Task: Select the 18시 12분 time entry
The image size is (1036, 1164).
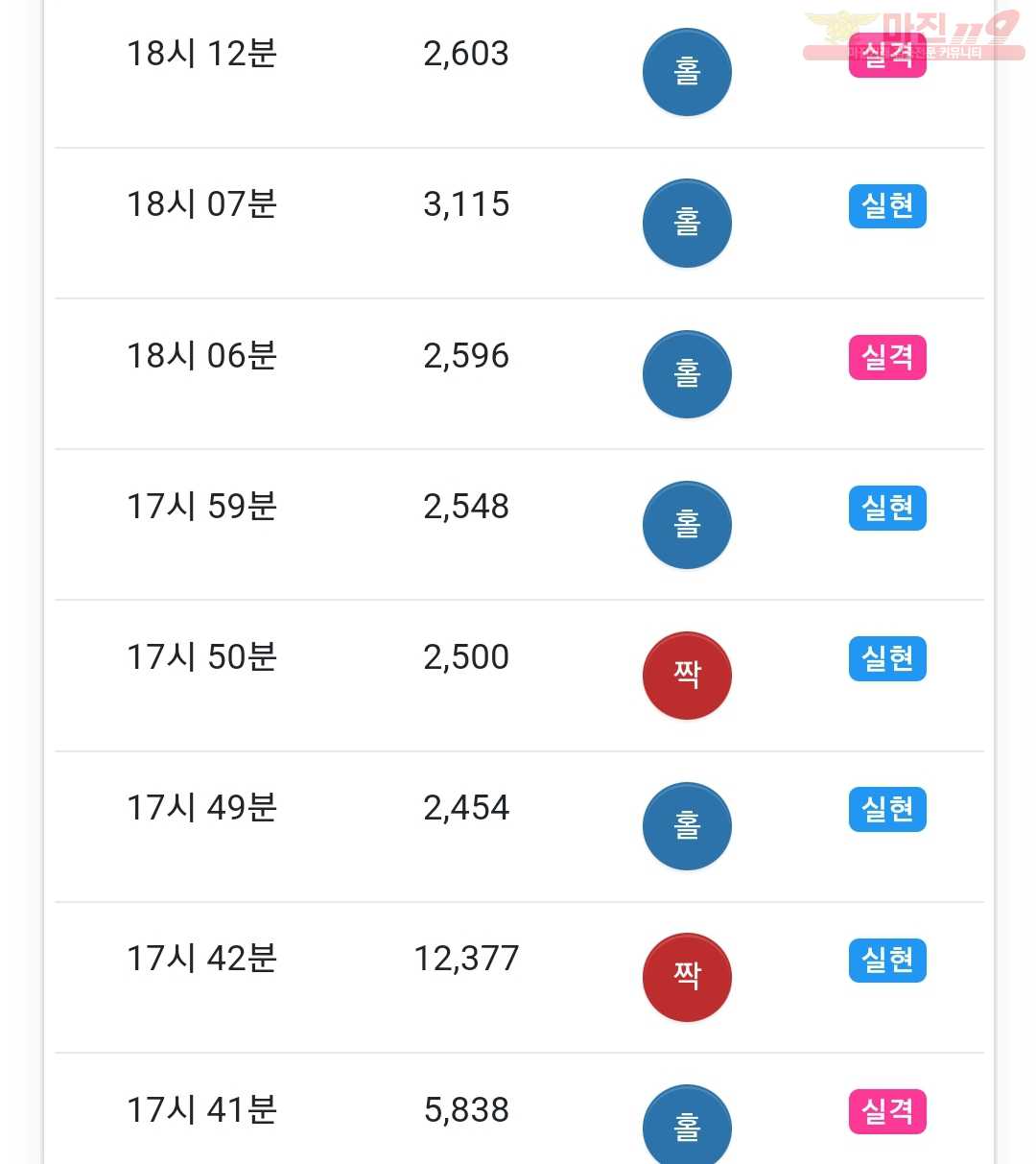Action: (201, 54)
